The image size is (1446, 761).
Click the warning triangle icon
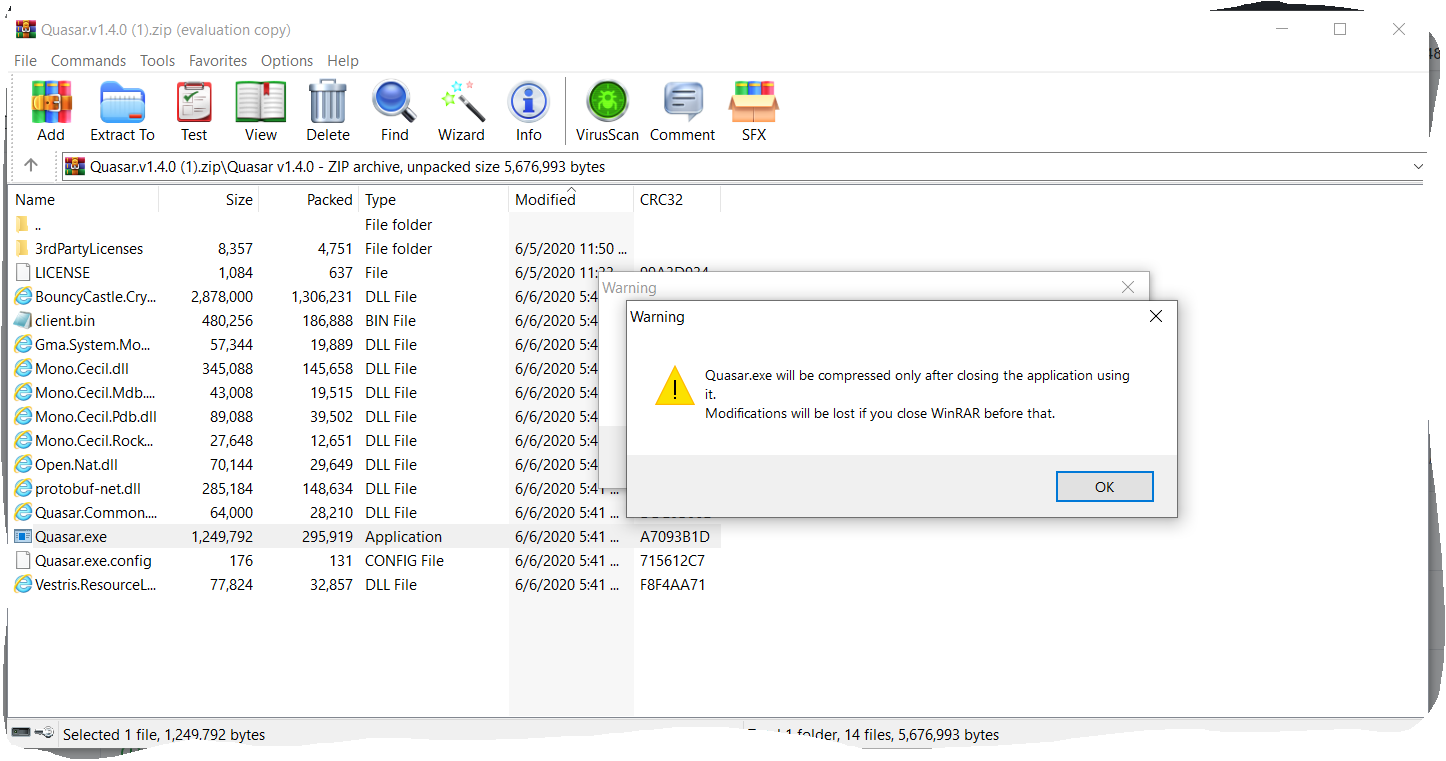coord(675,385)
